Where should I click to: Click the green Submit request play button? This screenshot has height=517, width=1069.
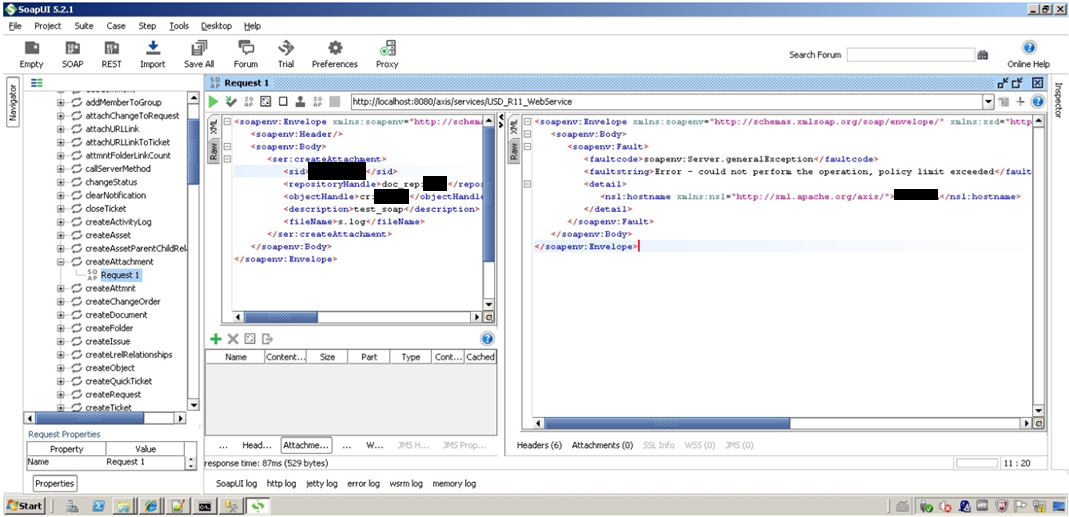click(x=213, y=101)
